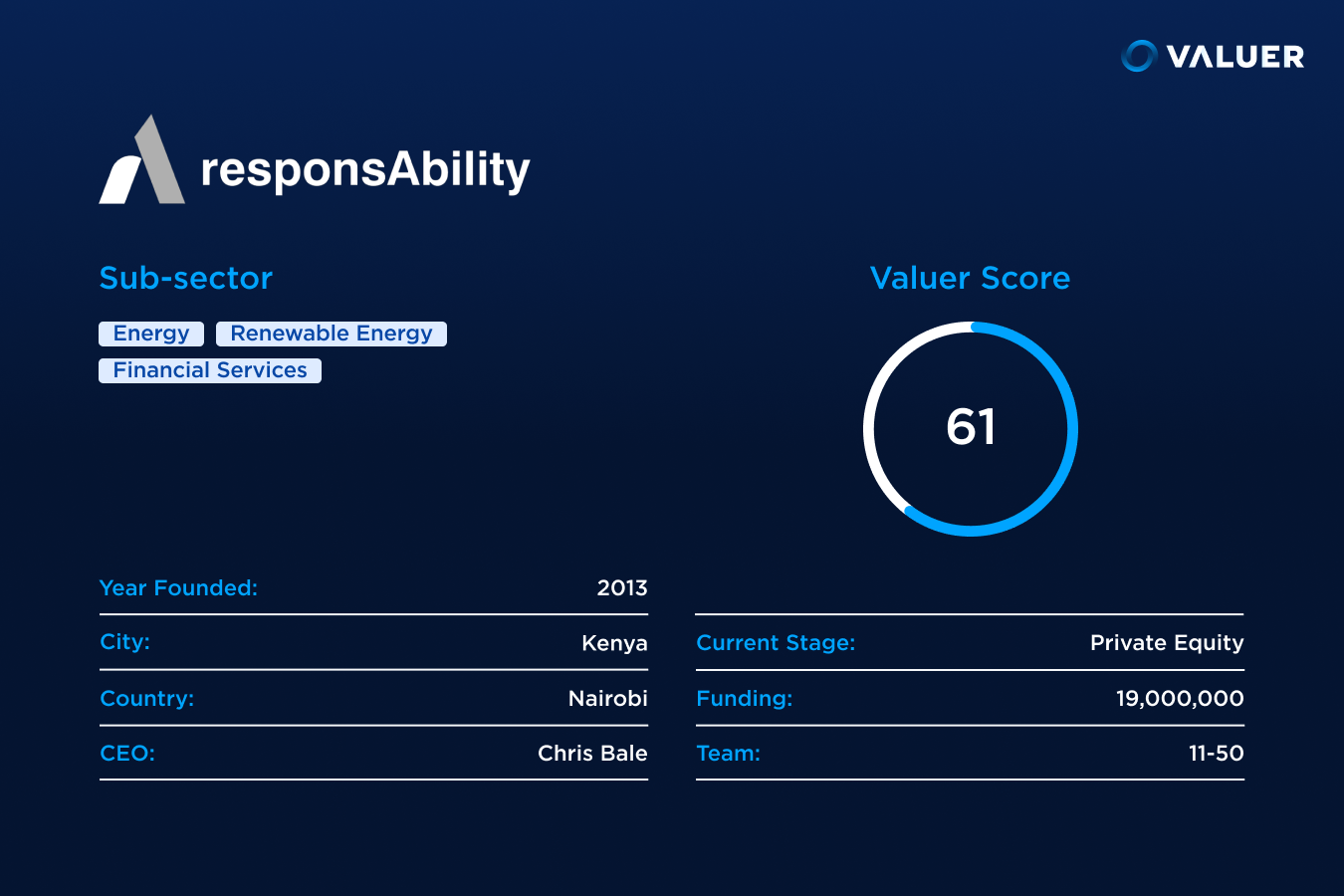Image resolution: width=1344 pixels, height=896 pixels.
Task: Click the Energy tag
Action: click(x=151, y=334)
